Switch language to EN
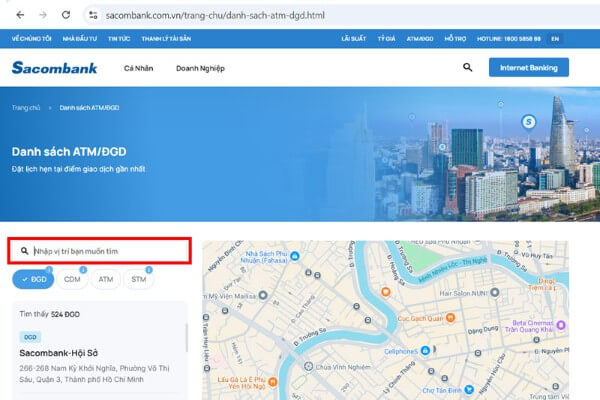The image size is (600, 400). coord(555,39)
